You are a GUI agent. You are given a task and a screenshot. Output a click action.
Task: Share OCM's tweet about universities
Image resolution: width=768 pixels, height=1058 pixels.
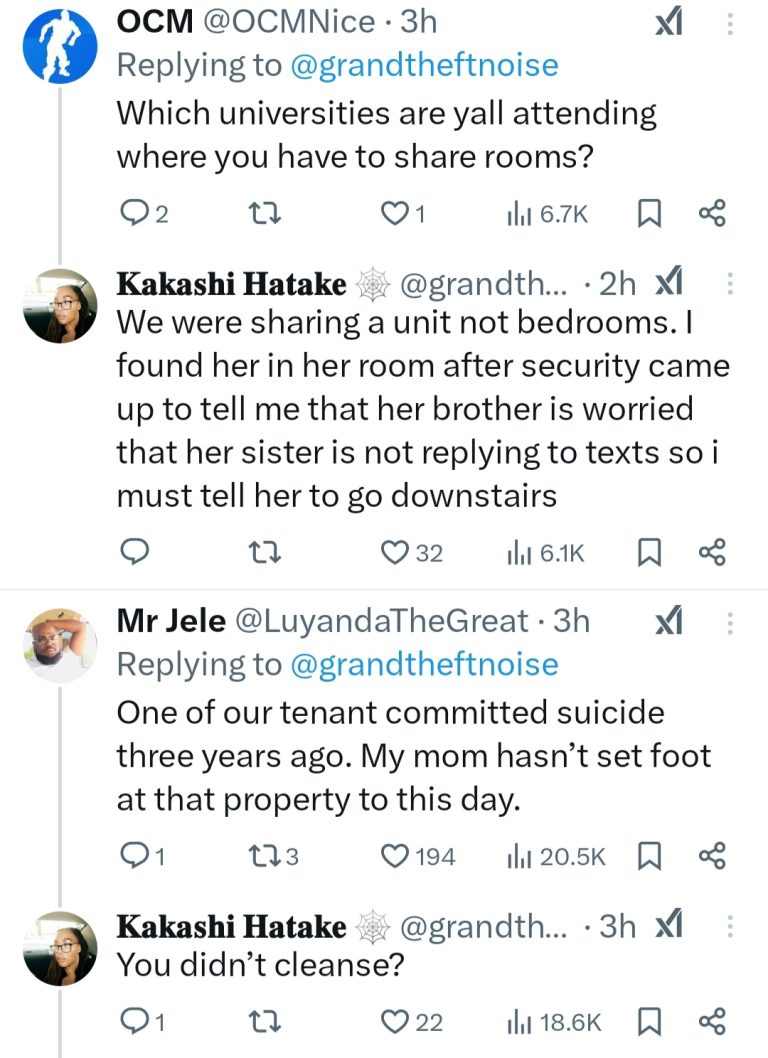click(x=711, y=213)
